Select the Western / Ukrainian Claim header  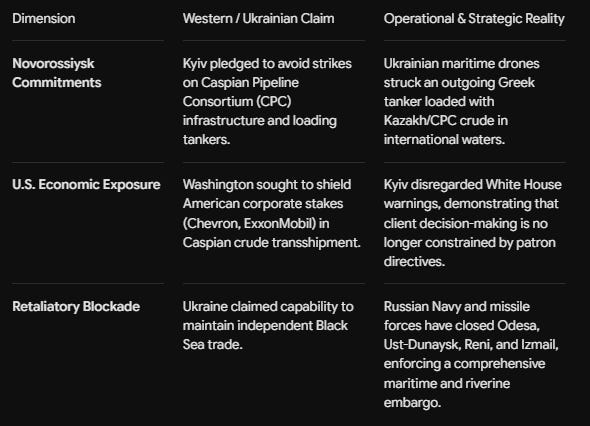259,18
